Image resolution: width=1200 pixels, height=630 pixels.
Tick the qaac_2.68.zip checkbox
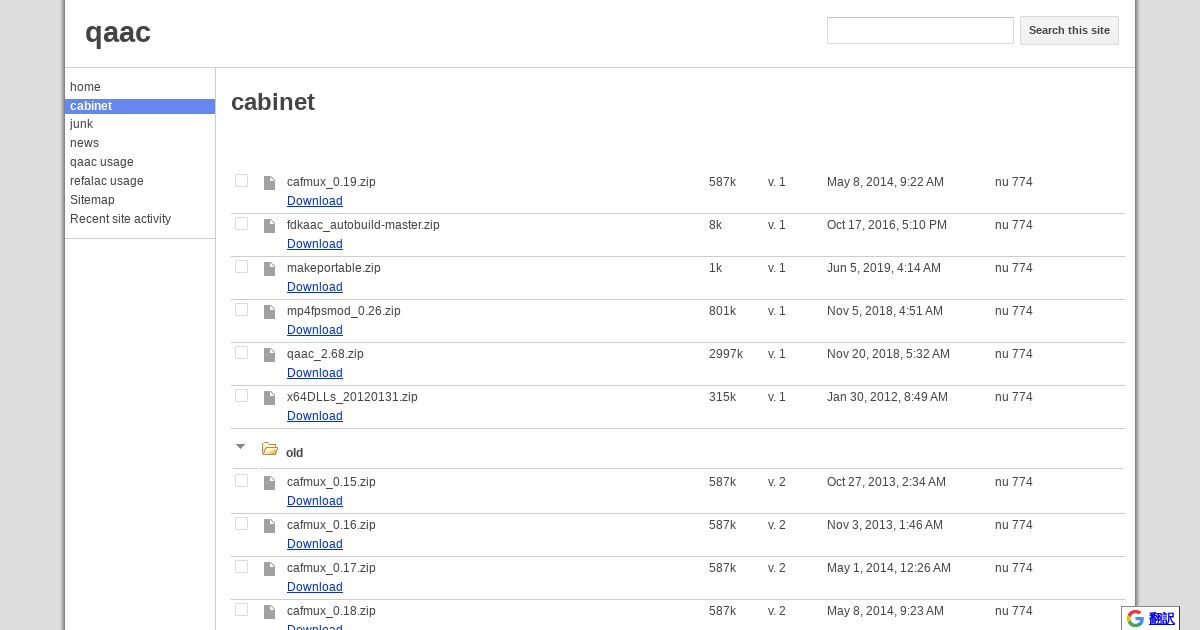pos(241,353)
